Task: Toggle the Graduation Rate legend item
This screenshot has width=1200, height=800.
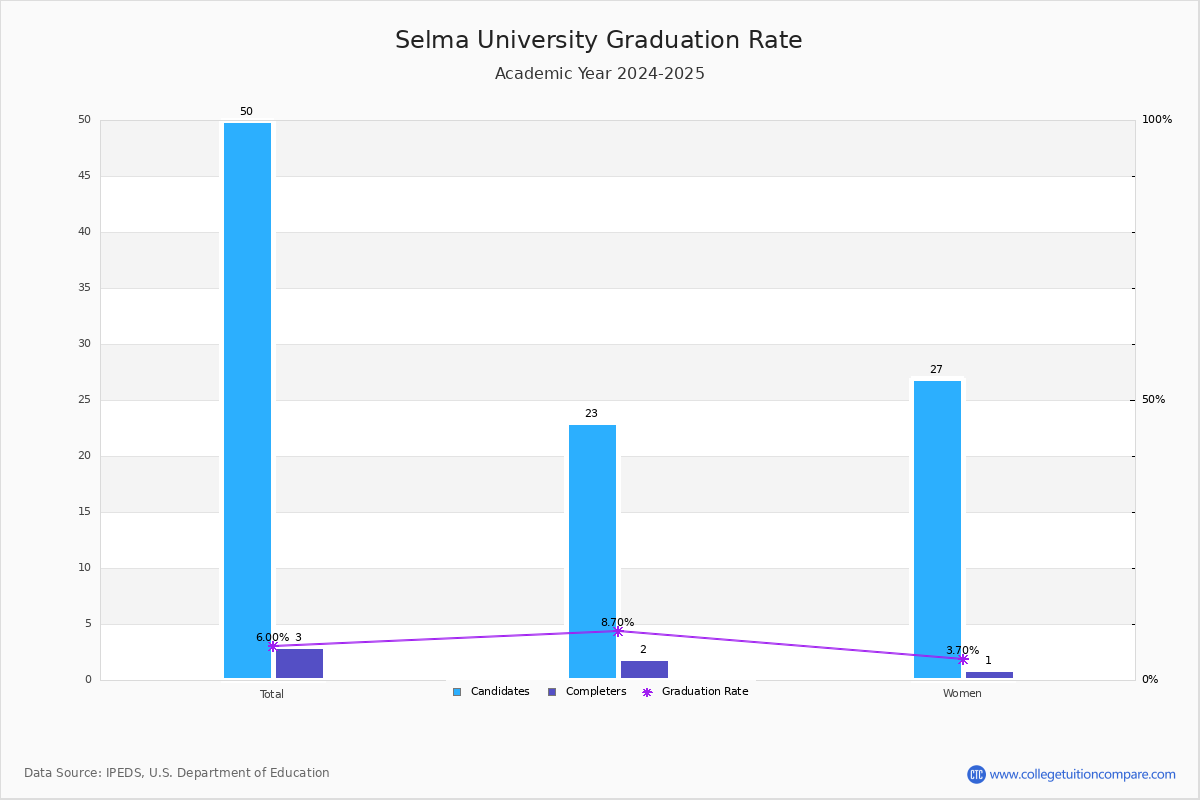Action: pyautogui.click(x=695, y=692)
